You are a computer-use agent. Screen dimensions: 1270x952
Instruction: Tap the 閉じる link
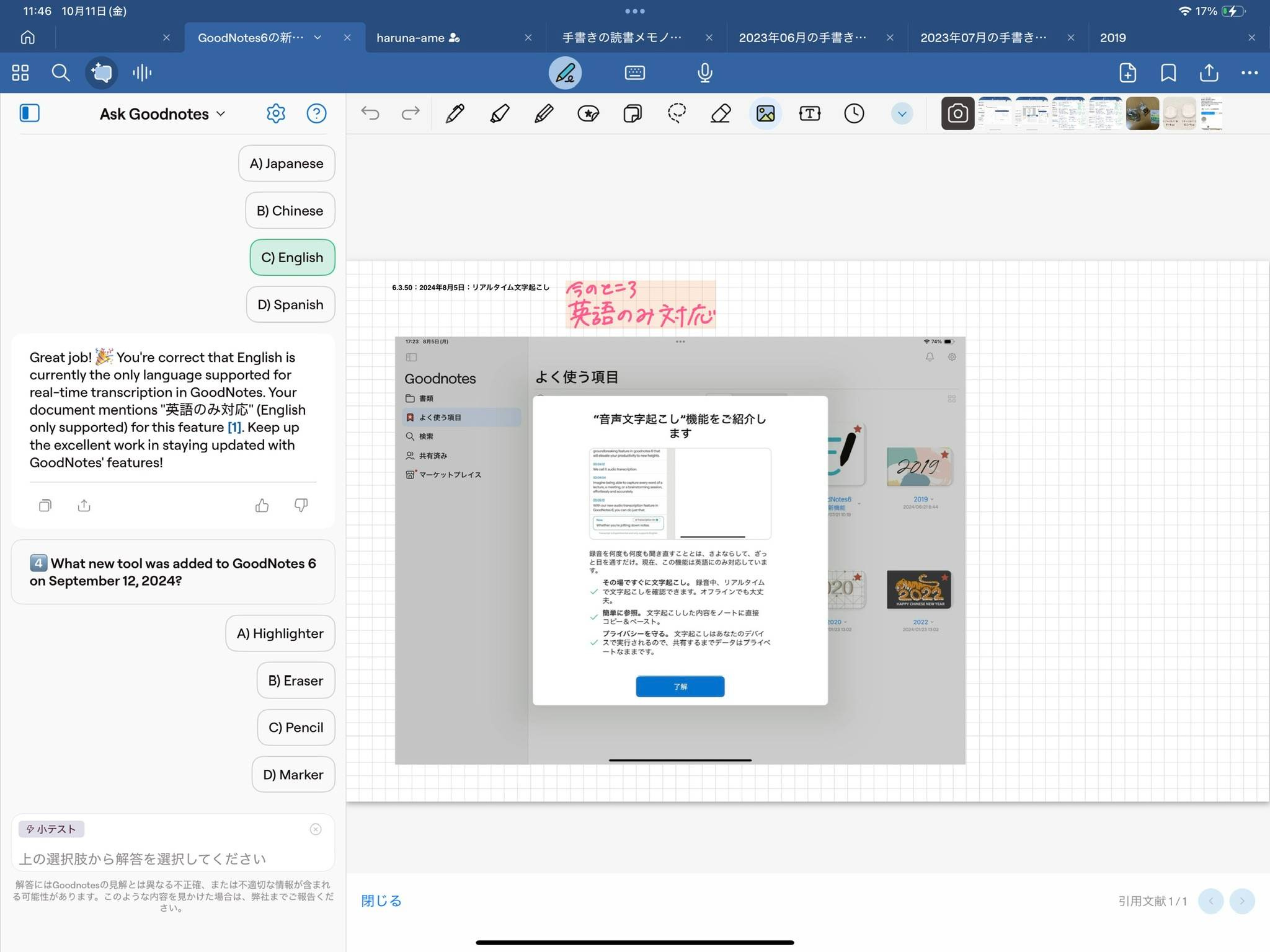coord(381,901)
